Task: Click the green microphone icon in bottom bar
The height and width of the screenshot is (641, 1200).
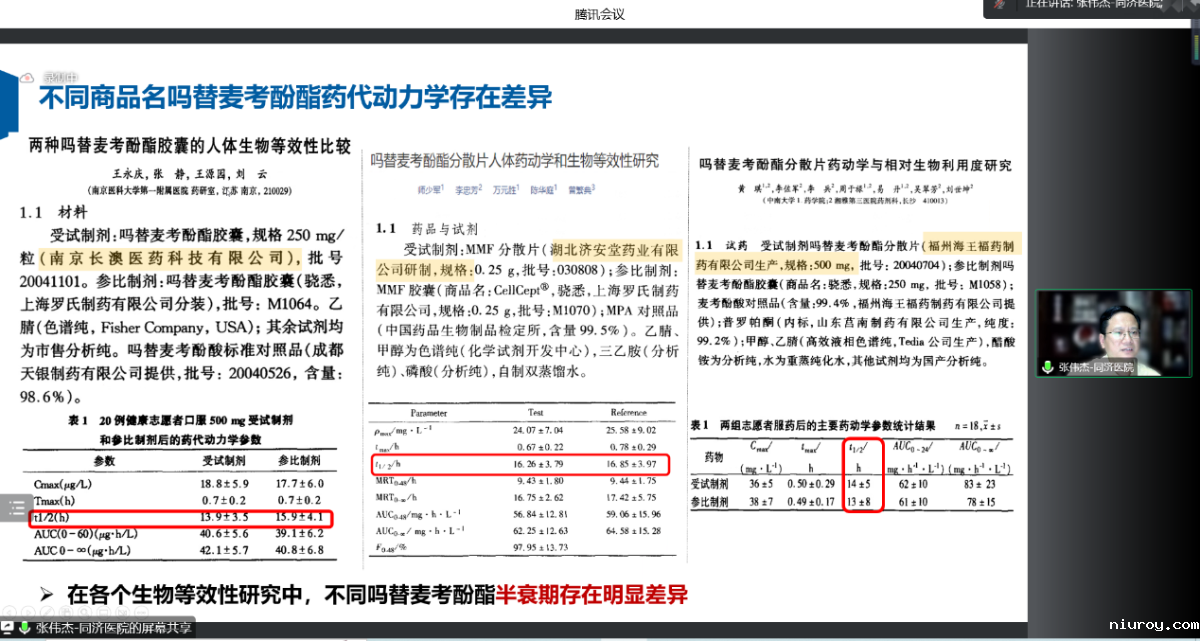Action: pyautogui.click(x=26, y=629)
